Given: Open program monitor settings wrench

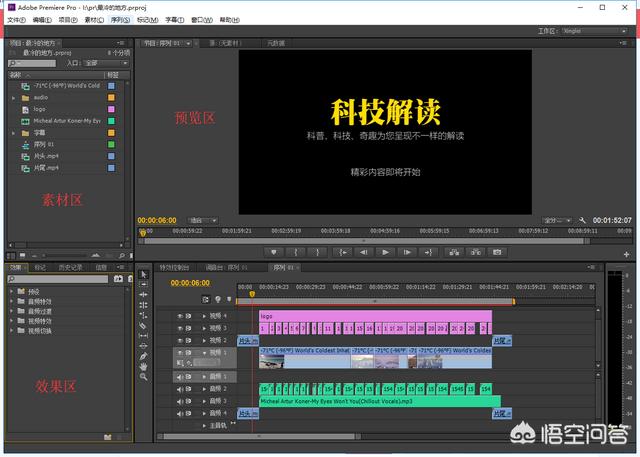Looking at the screenshot, I should pos(582,220).
